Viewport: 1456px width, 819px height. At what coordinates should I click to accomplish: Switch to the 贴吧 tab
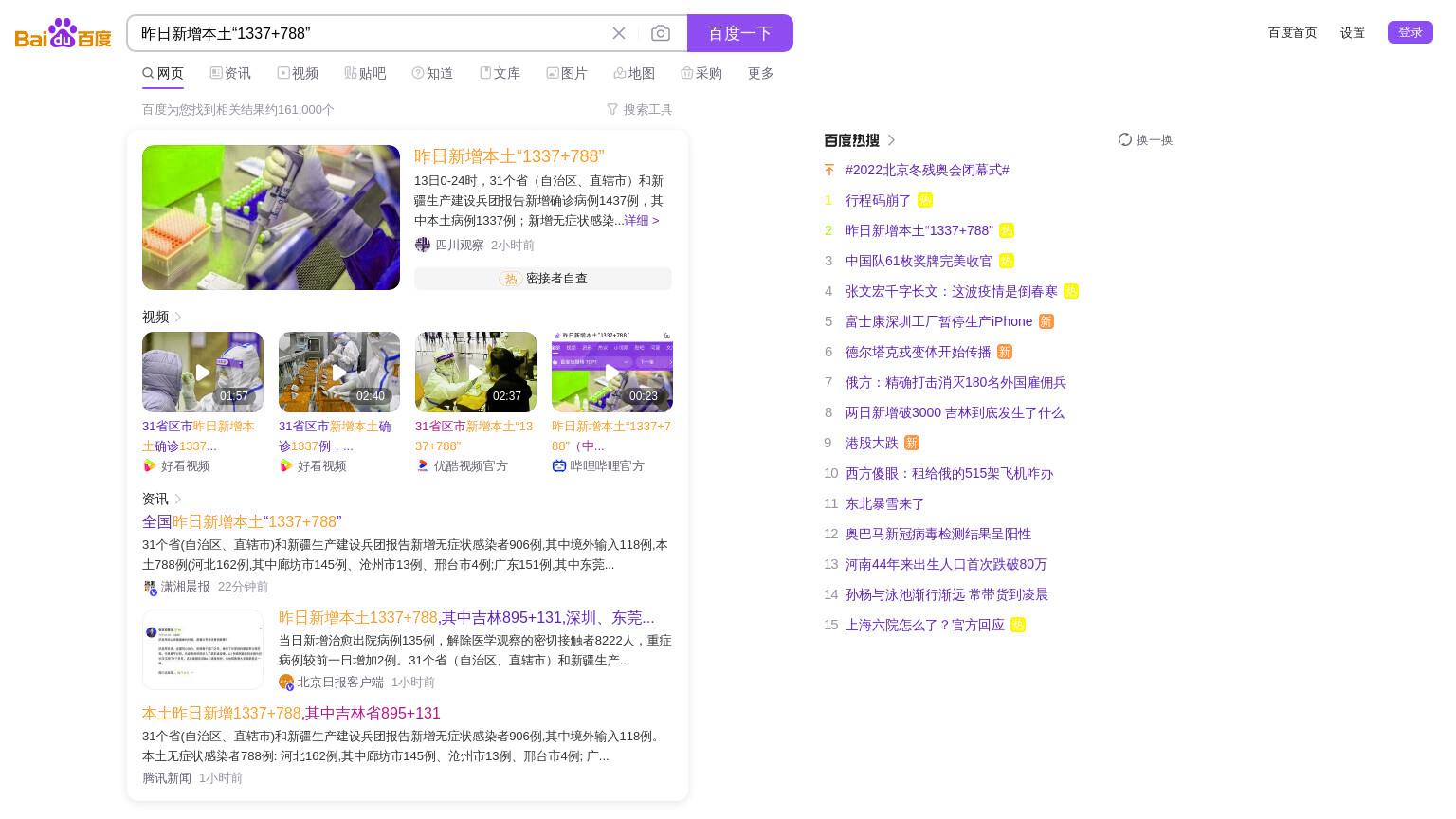[365, 73]
